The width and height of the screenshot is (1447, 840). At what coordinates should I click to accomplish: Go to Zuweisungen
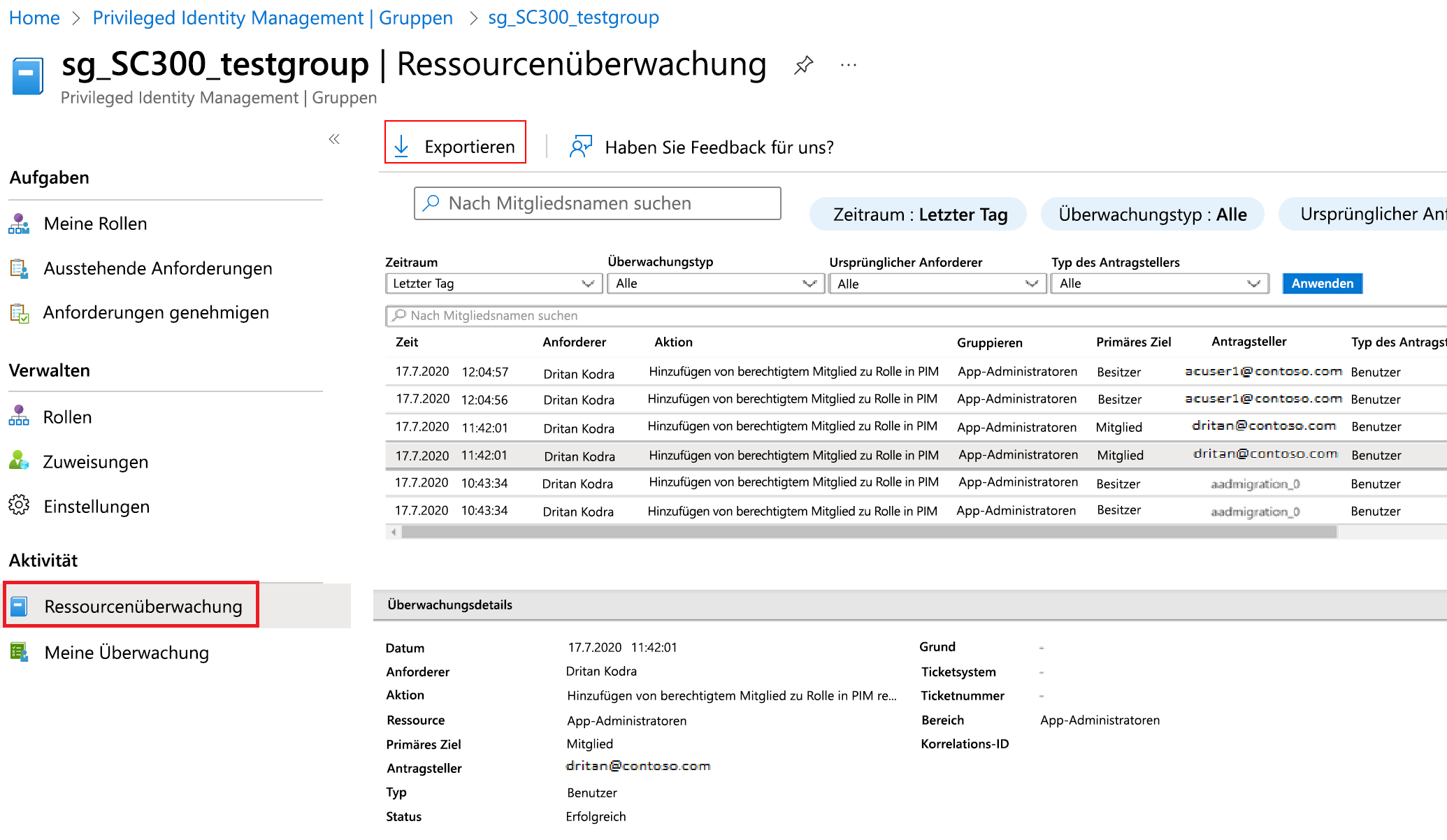click(96, 462)
